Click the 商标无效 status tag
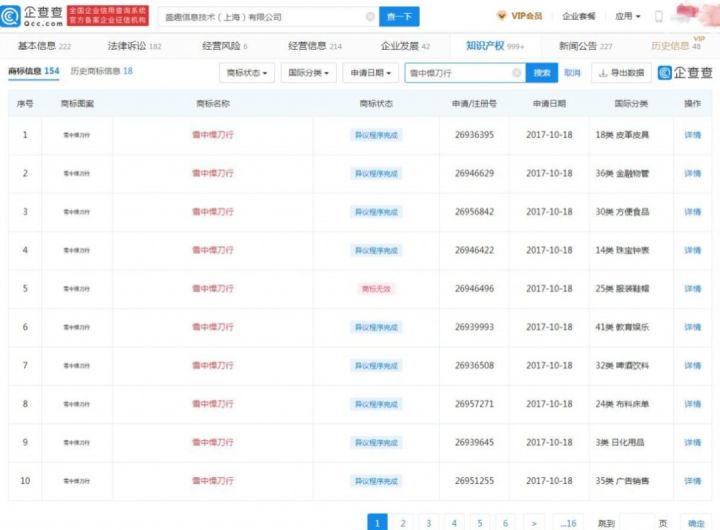 376,289
